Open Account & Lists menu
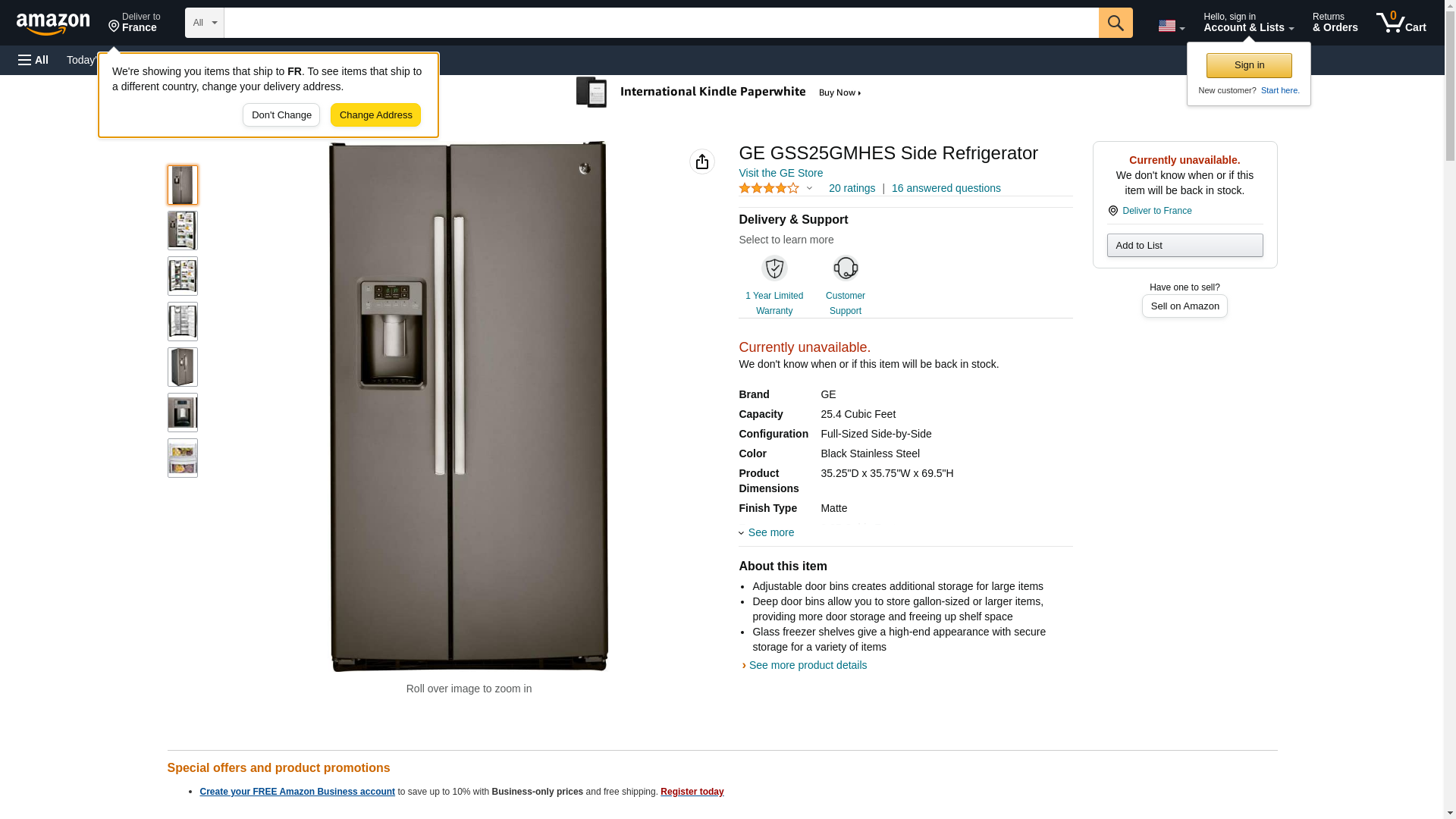Viewport: 1456px width, 819px height. (1247, 23)
